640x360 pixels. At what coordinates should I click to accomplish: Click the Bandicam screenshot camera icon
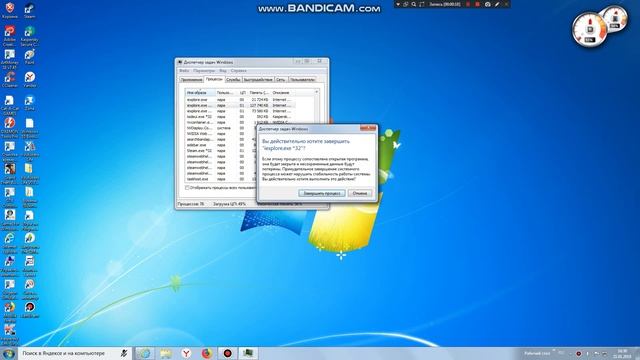click(x=487, y=4)
